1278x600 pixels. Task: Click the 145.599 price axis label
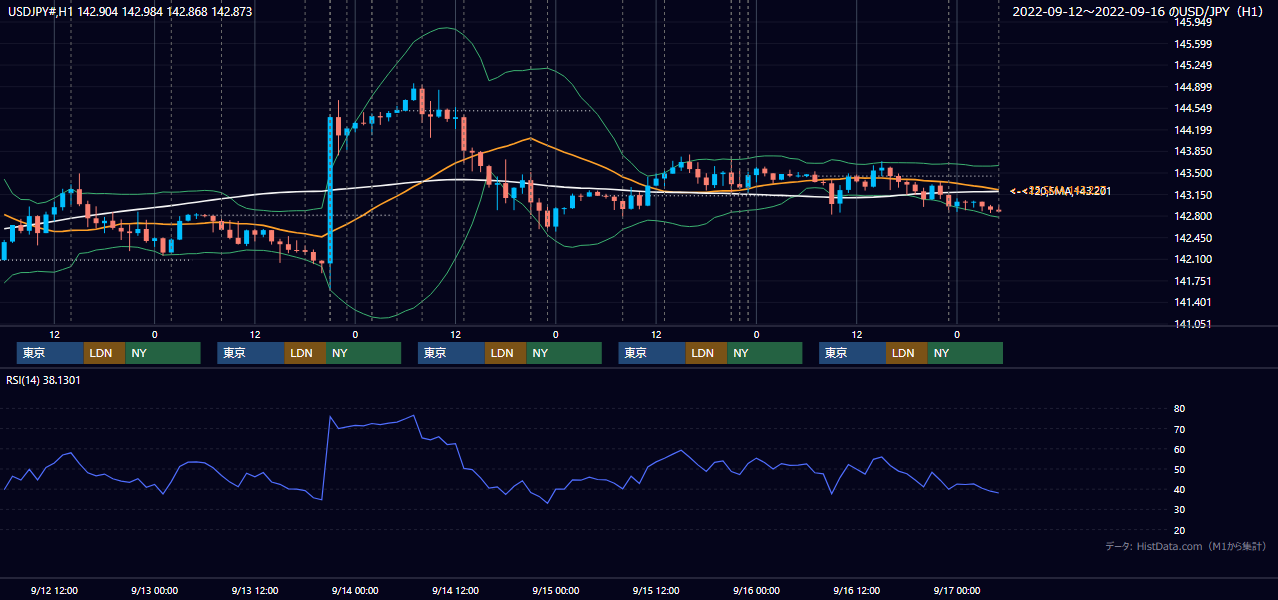1194,44
